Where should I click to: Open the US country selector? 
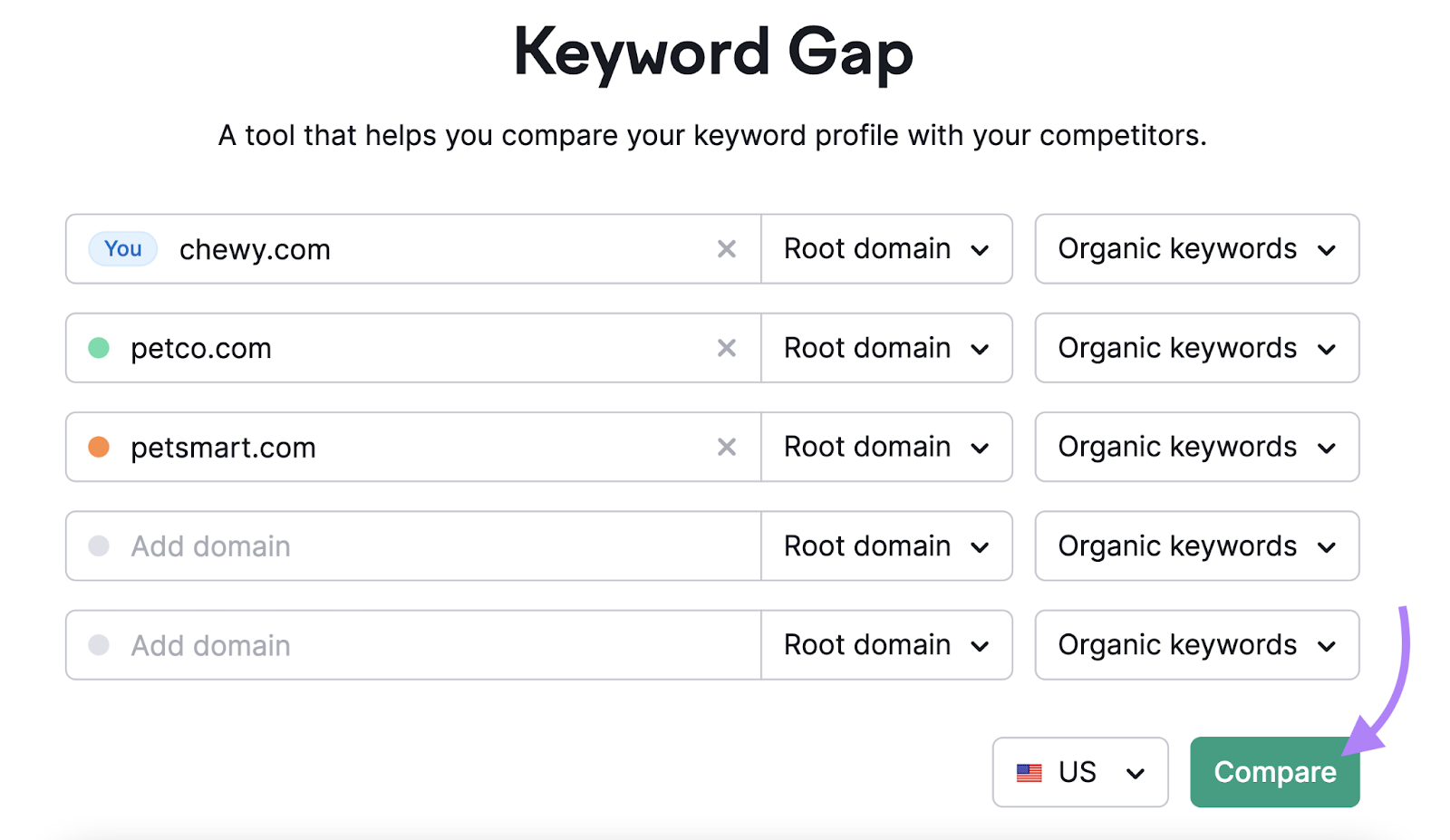[1080, 772]
